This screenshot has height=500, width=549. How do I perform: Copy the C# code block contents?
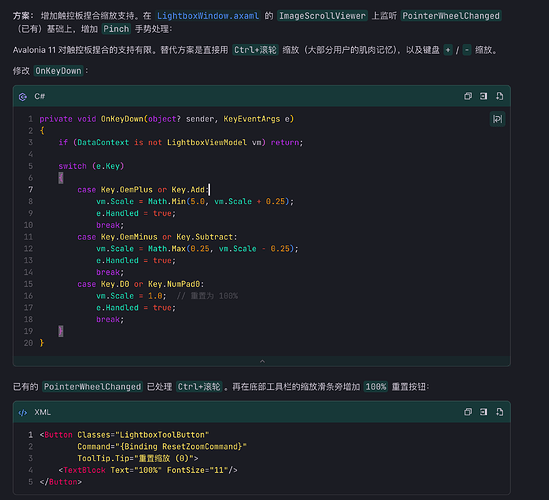pos(468,96)
